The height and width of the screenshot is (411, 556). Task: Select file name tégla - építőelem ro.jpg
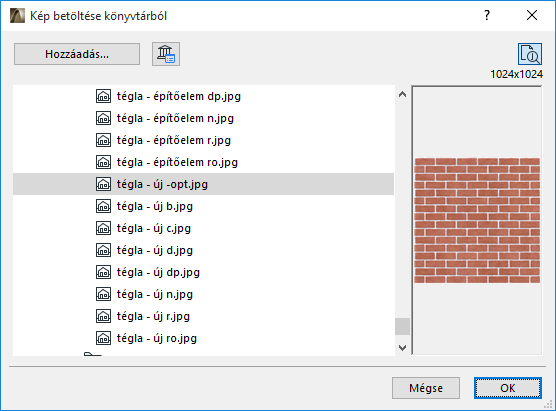(177, 162)
